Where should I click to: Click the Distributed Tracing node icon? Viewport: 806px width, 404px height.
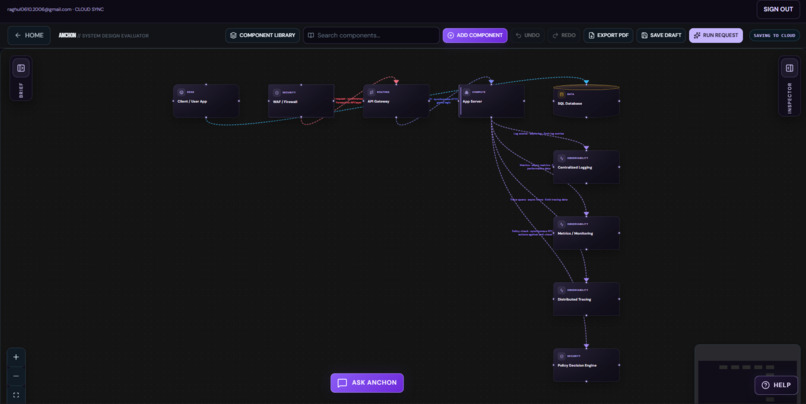pos(561,290)
